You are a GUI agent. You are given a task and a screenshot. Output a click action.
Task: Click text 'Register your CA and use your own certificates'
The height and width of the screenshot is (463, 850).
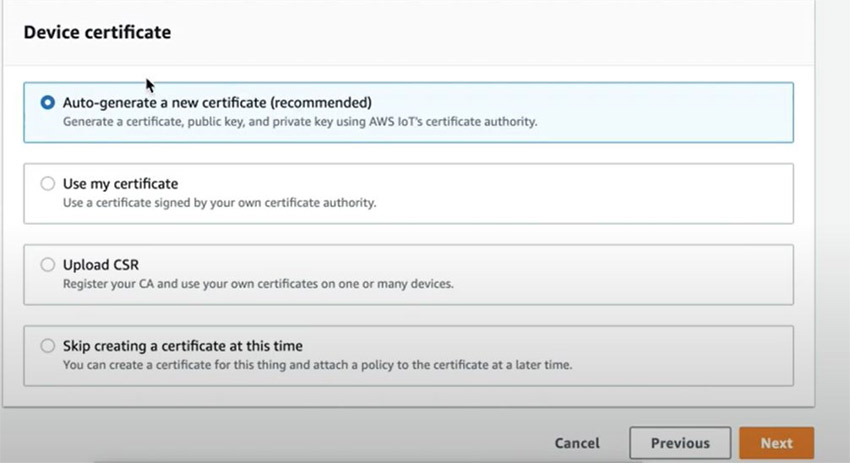click(x=190, y=284)
